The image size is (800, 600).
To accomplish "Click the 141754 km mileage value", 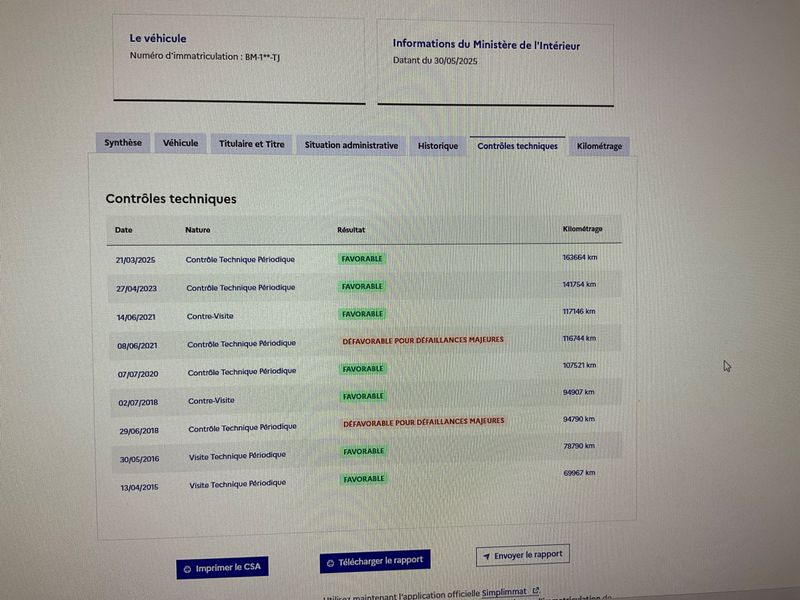I will pos(579,285).
